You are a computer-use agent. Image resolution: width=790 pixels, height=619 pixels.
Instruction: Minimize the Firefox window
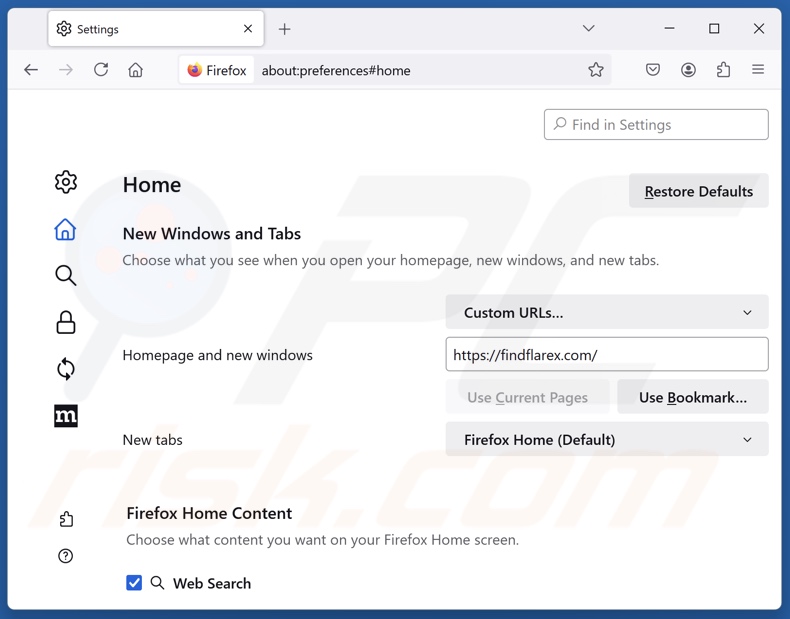pyautogui.click(x=669, y=29)
